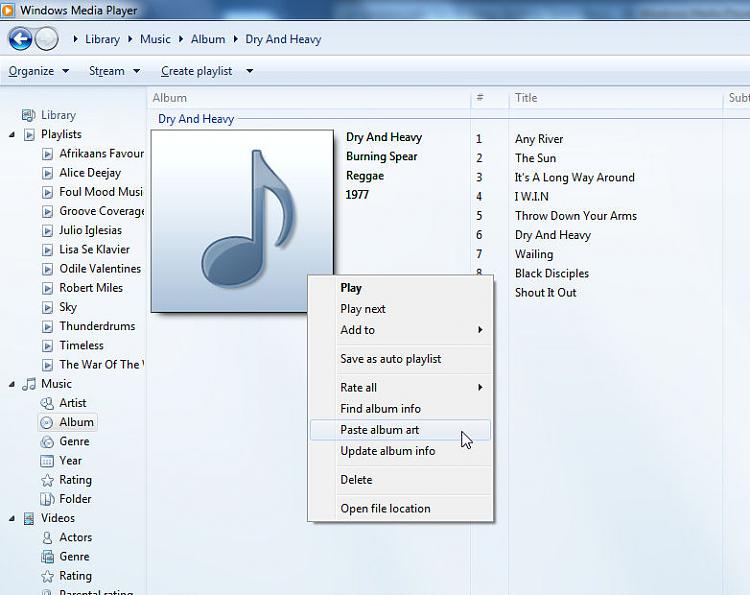Select Paste album art menu entry

coord(400,430)
